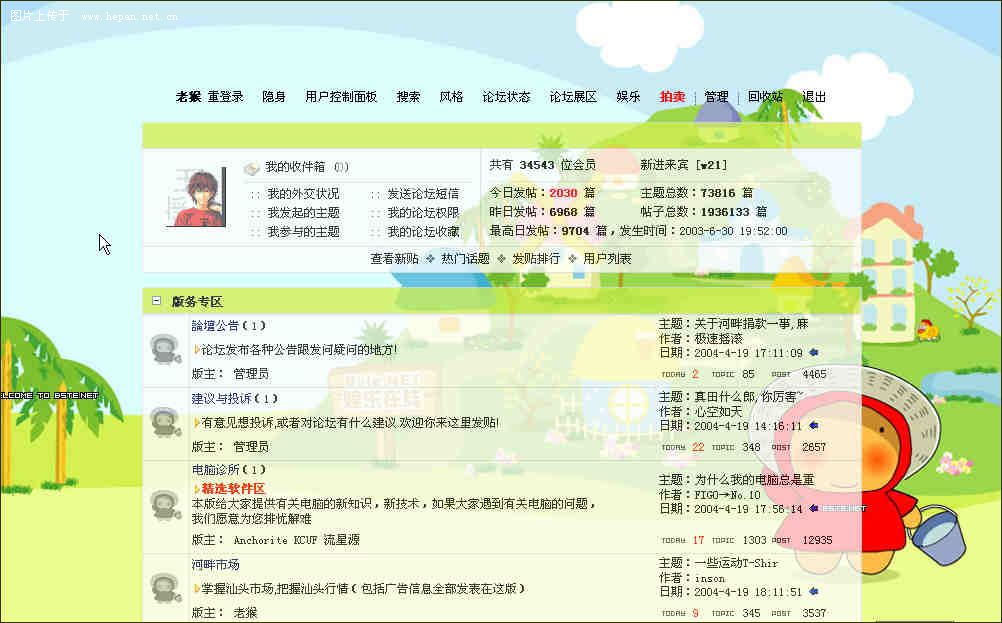The height and width of the screenshot is (623, 1002).
Task: Open 我的论坛收藏
Action: [423, 231]
